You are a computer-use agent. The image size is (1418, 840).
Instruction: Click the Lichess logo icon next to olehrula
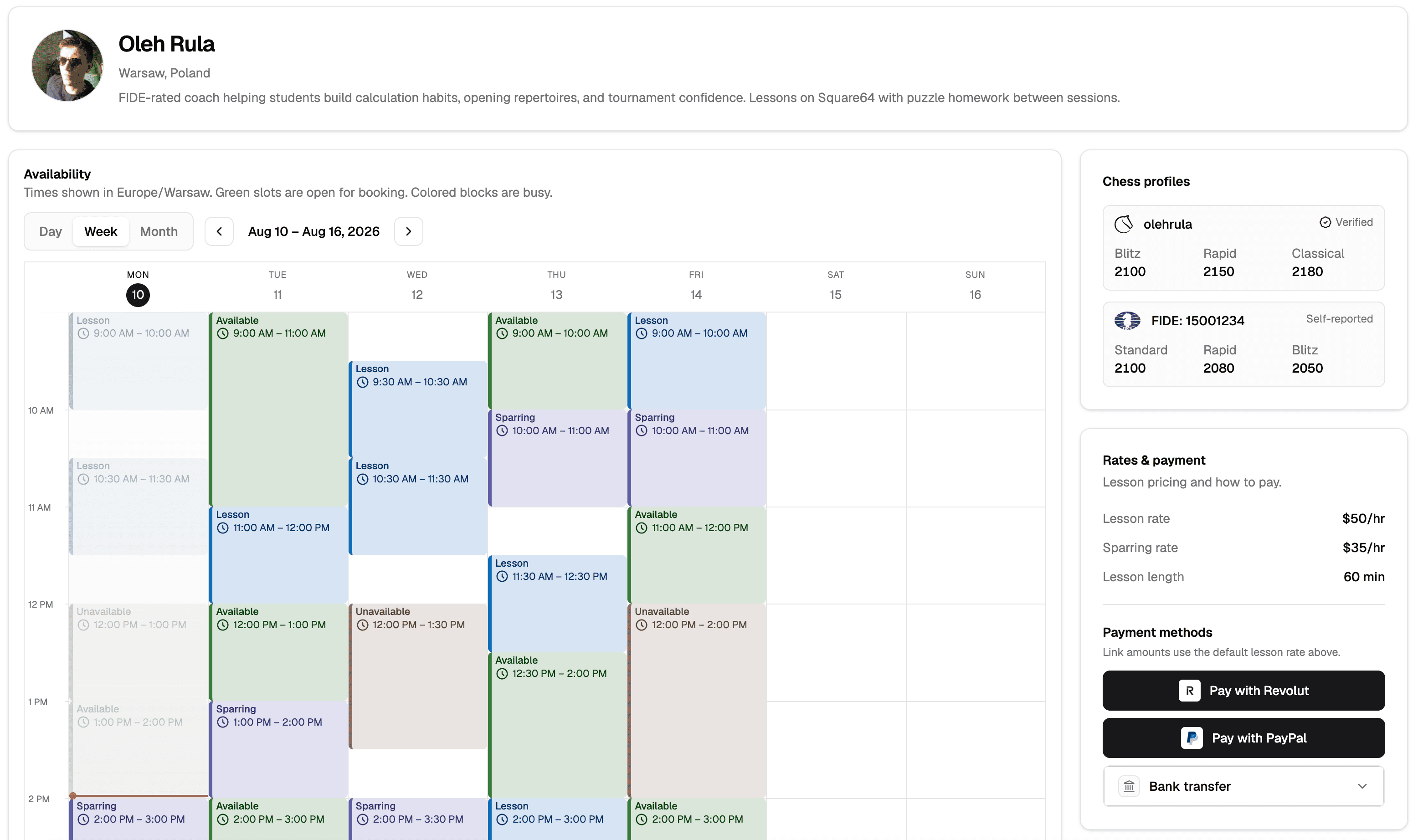tap(1124, 224)
